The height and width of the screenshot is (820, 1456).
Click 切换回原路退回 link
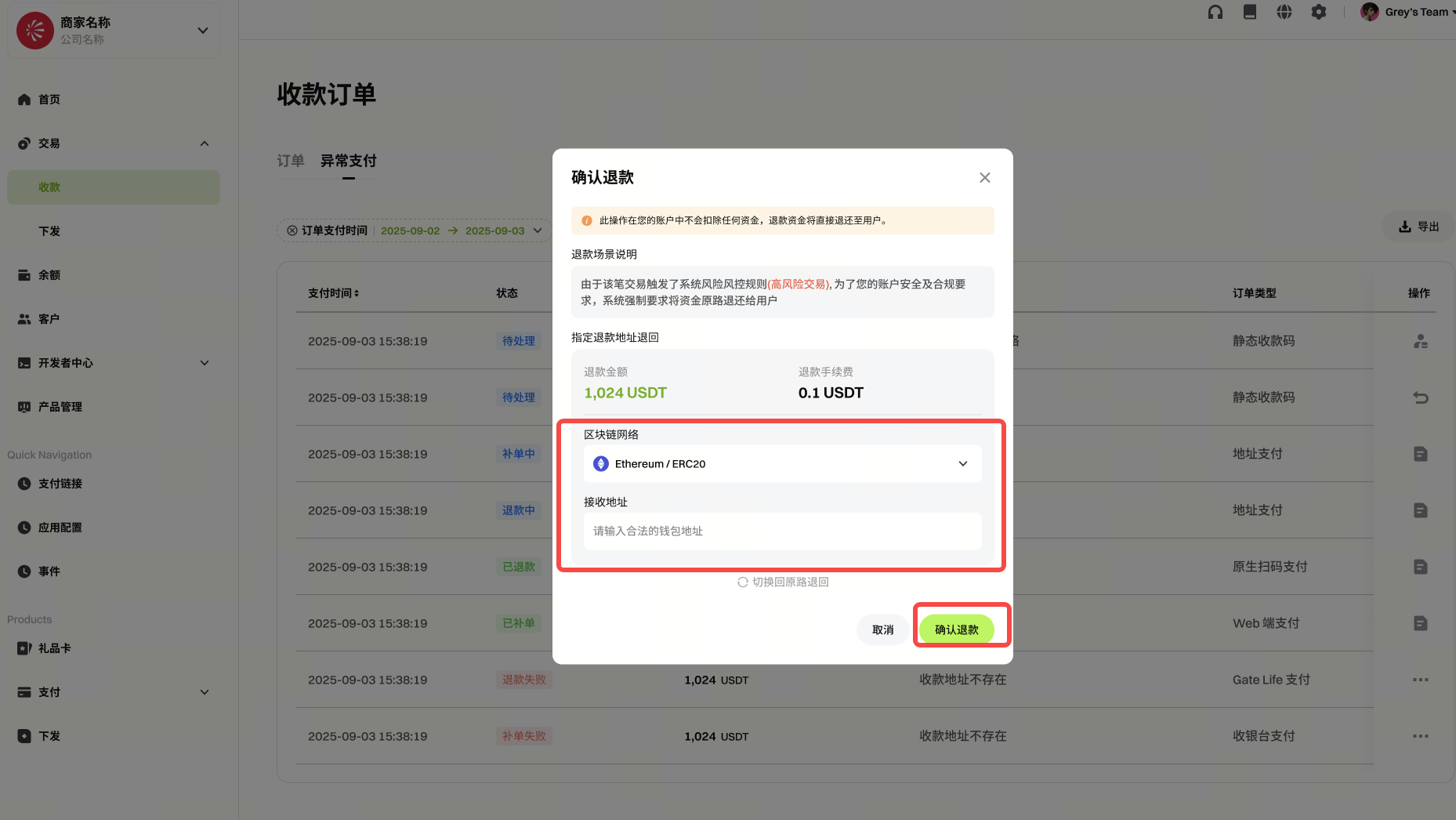[x=783, y=582]
